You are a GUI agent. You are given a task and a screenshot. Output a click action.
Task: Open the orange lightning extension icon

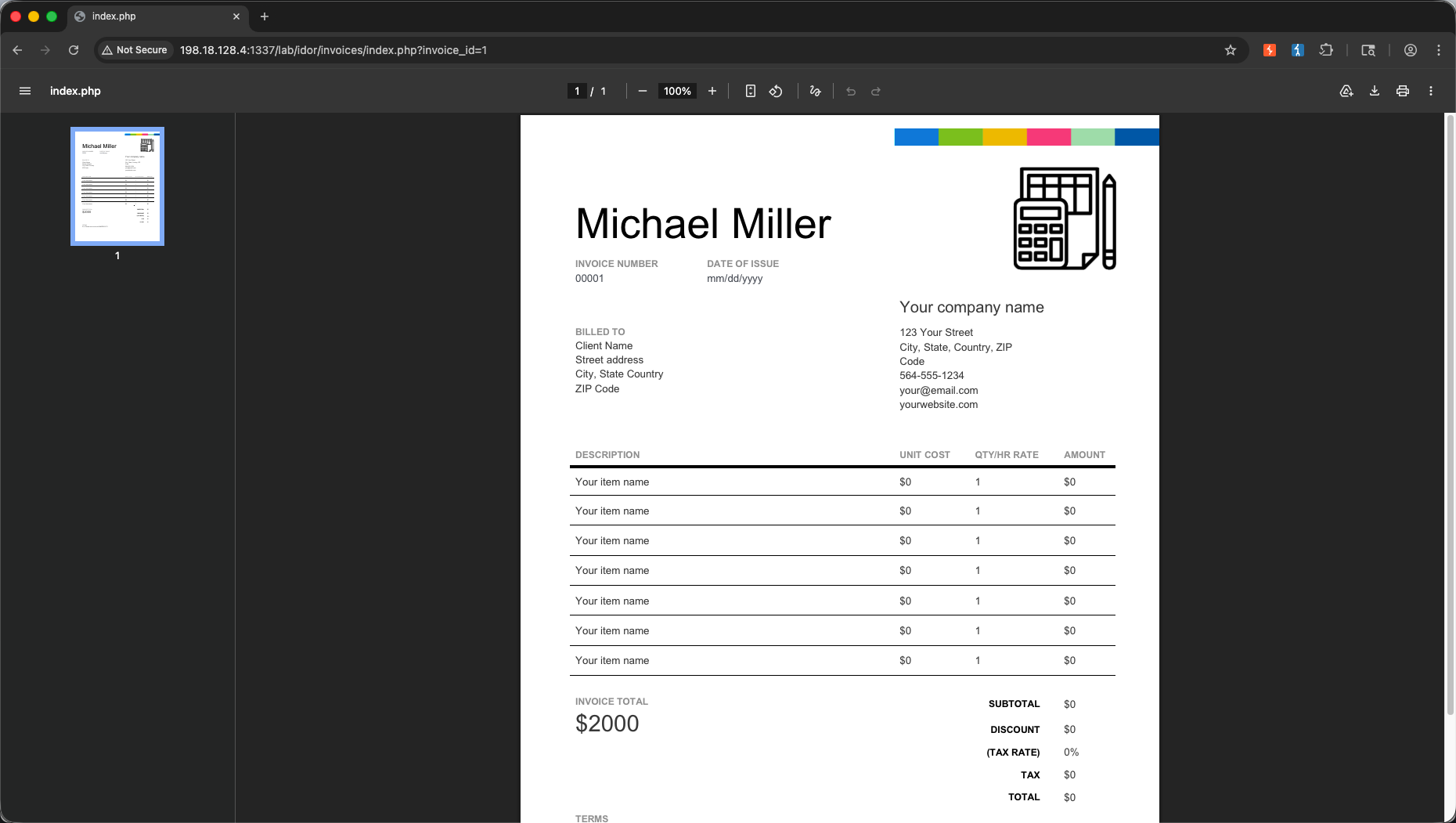(1270, 50)
